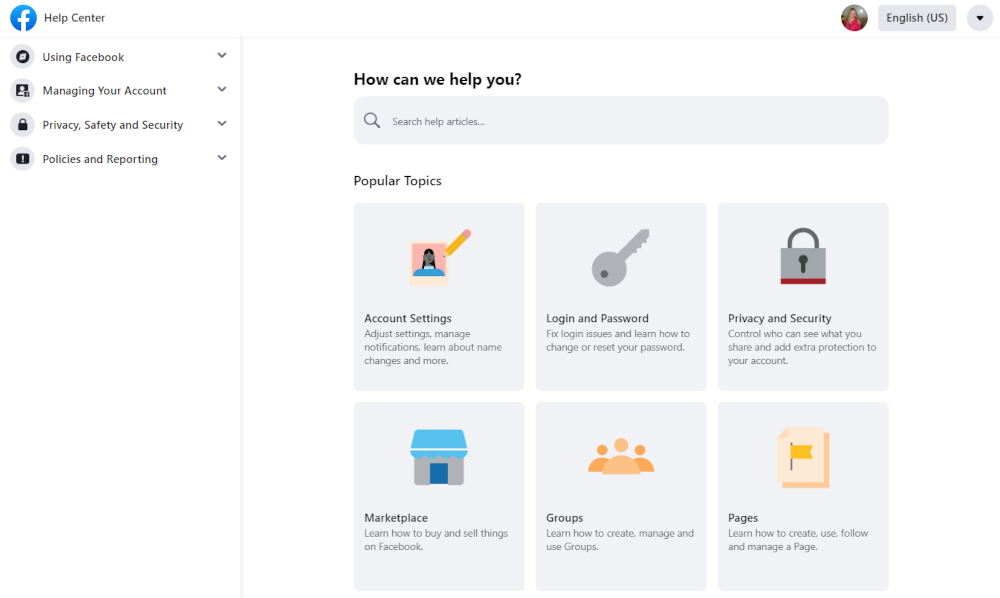Screen dimensions: 1000x598
Task: Open the English (US) language selector
Action: point(916,18)
